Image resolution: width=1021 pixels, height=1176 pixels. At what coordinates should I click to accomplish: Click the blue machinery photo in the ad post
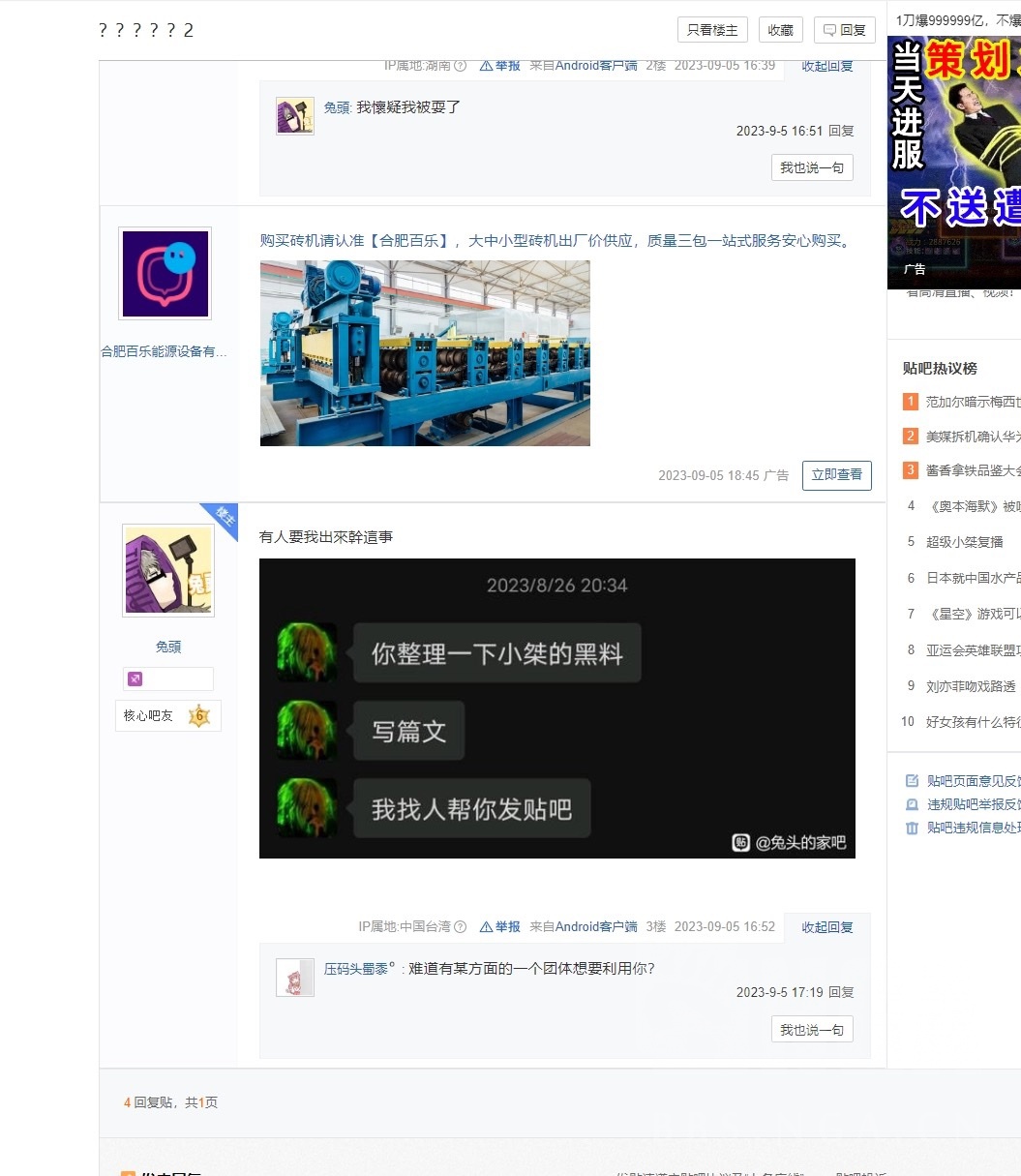425,352
